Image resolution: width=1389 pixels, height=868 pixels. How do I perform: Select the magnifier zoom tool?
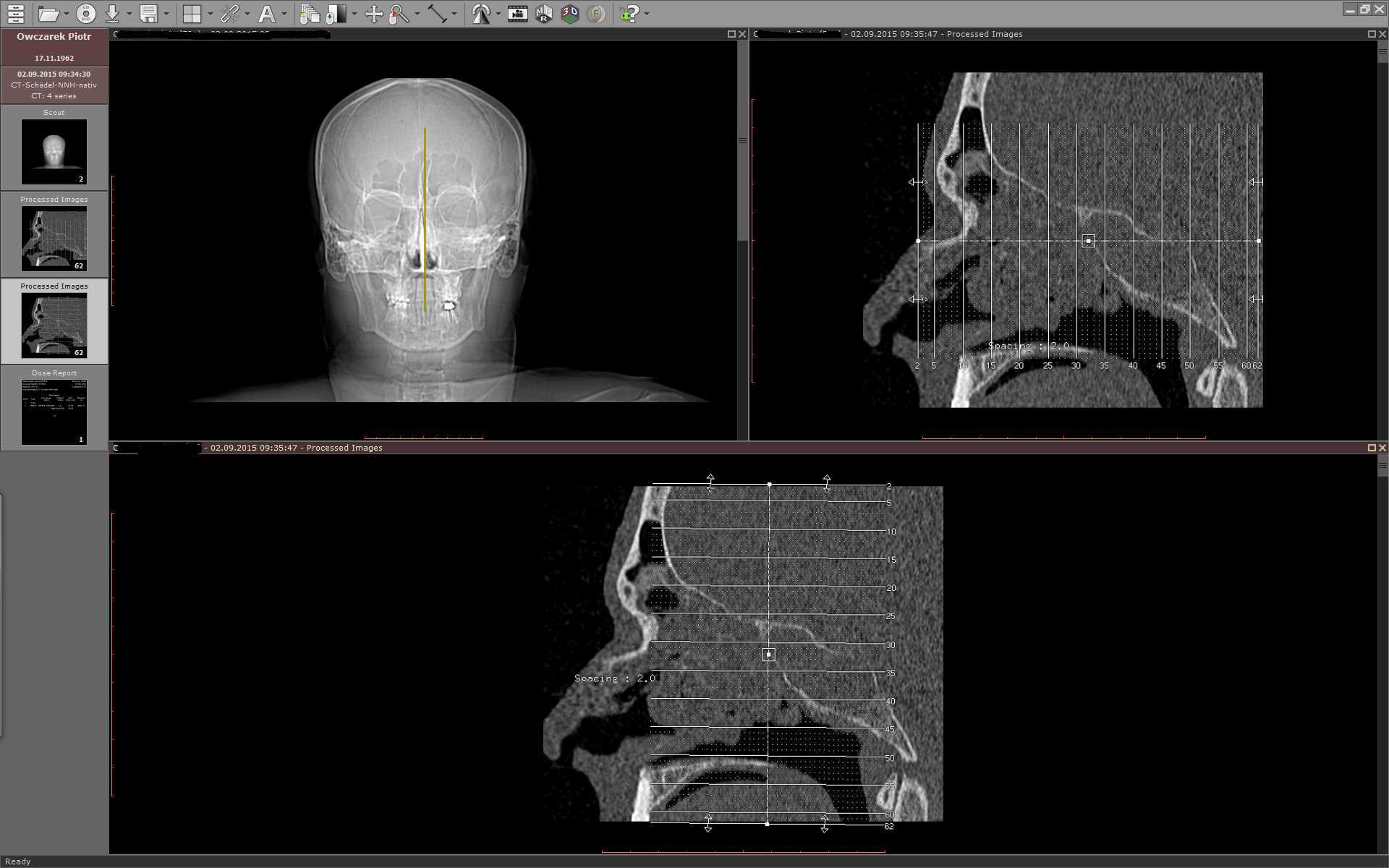[x=398, y=14]
